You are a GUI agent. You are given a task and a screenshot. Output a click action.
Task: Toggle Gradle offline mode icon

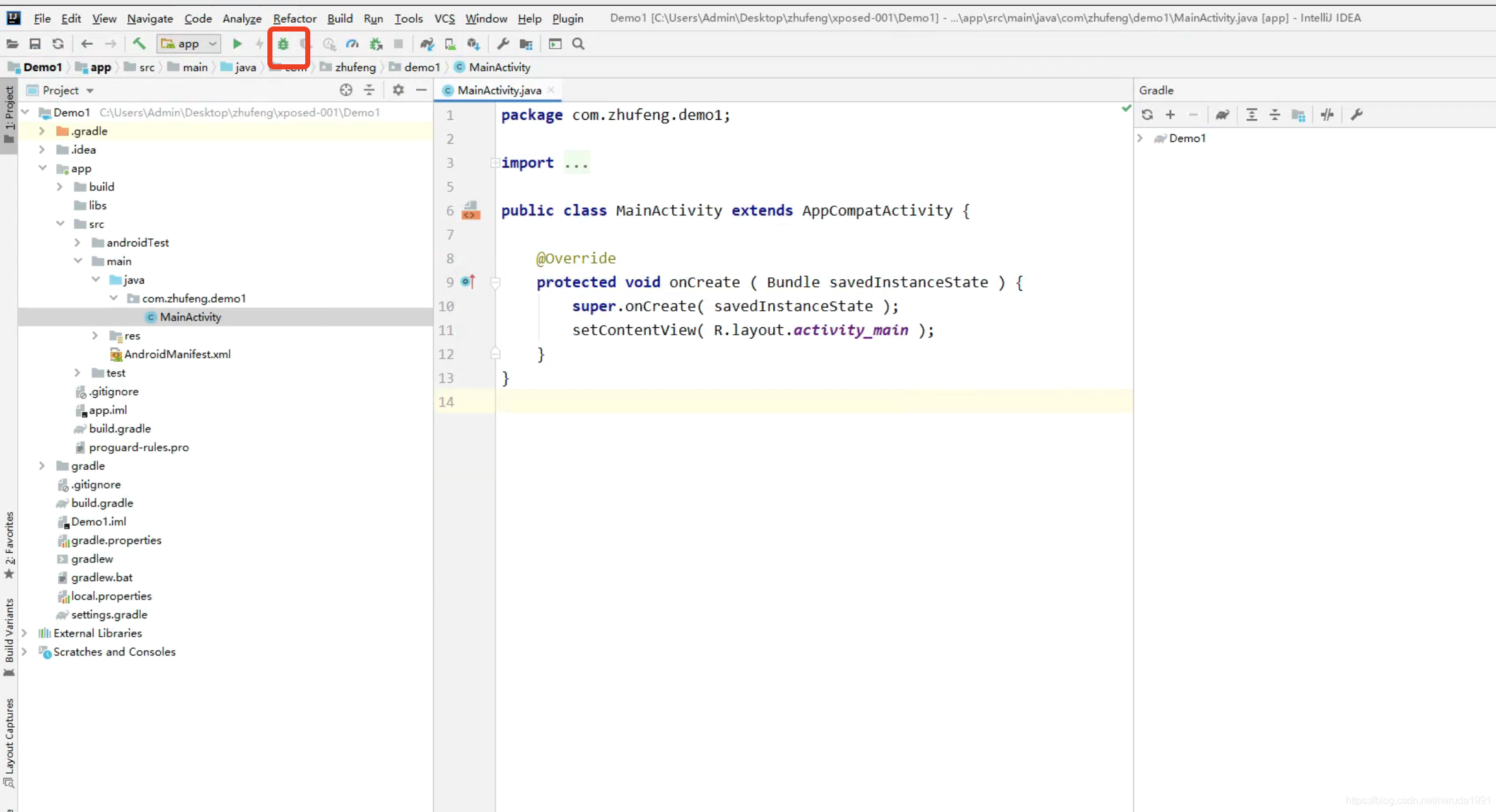click(1328, 115)
